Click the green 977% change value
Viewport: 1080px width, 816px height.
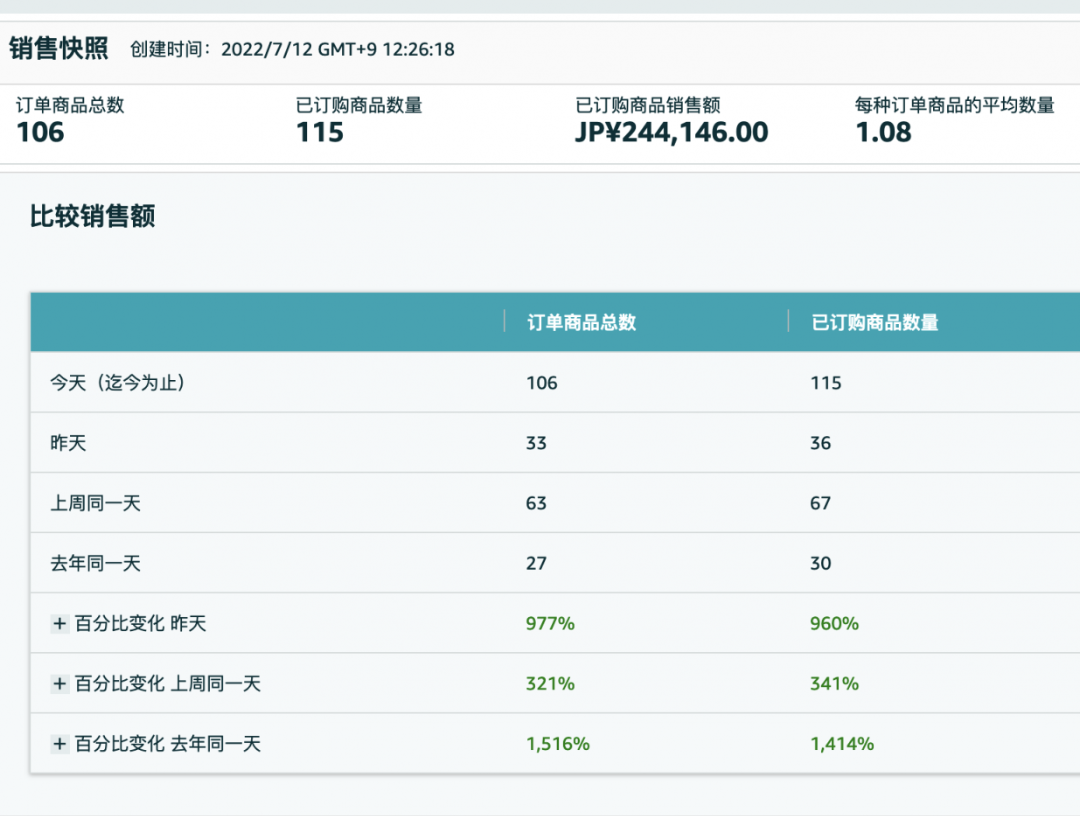pyautogui.click(x=549, y=623)
